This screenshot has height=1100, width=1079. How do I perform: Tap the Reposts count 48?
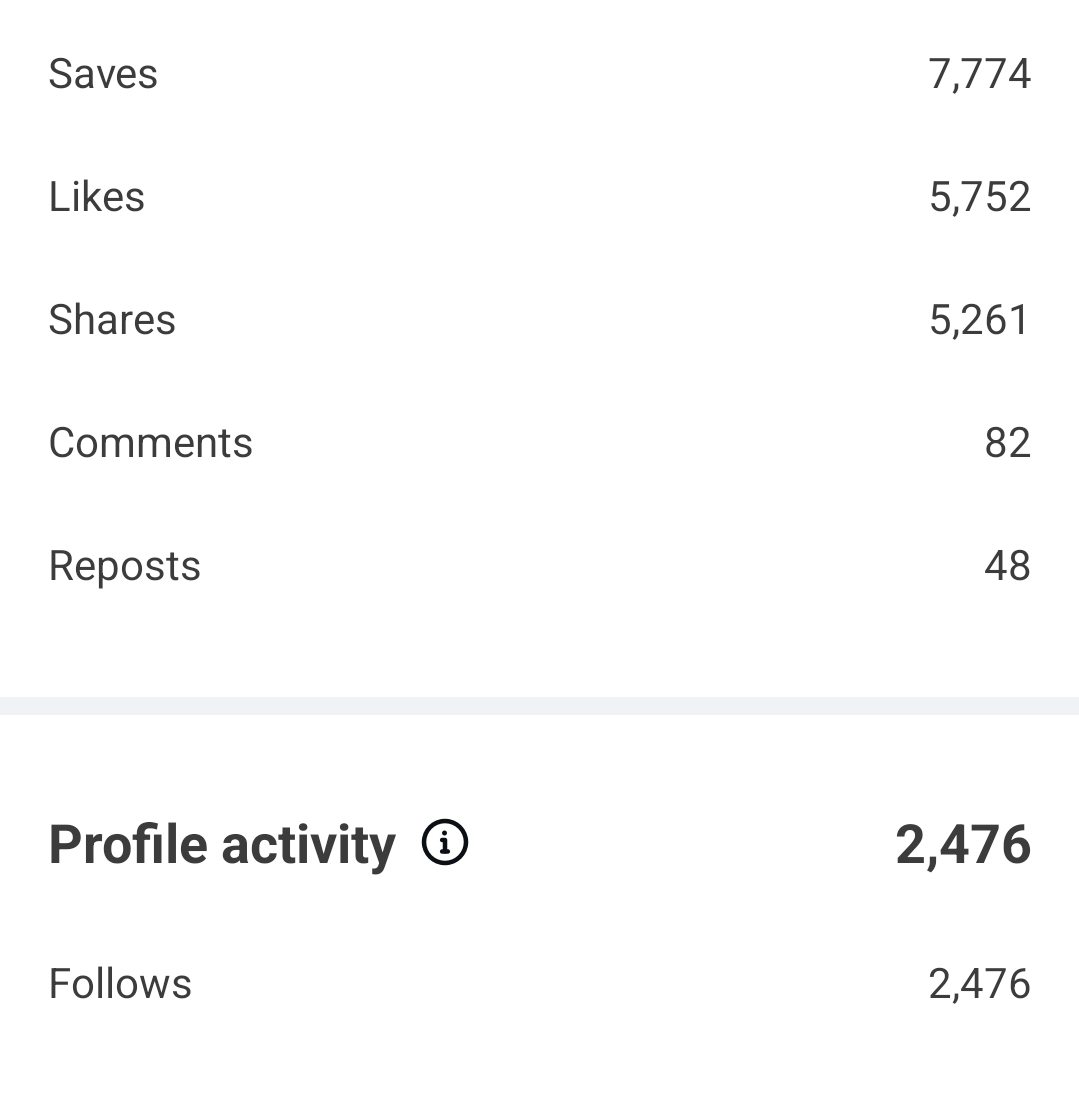[x=1007, y=566]
